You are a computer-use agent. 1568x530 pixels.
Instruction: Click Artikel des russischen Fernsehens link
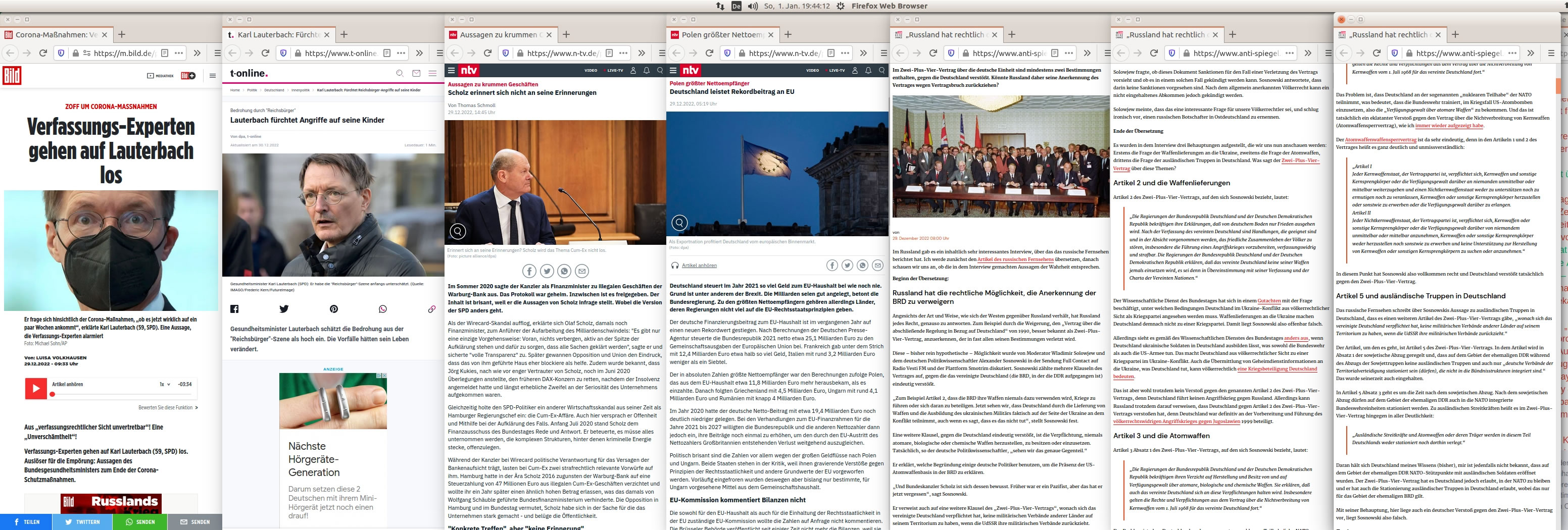coord(1015,259)
